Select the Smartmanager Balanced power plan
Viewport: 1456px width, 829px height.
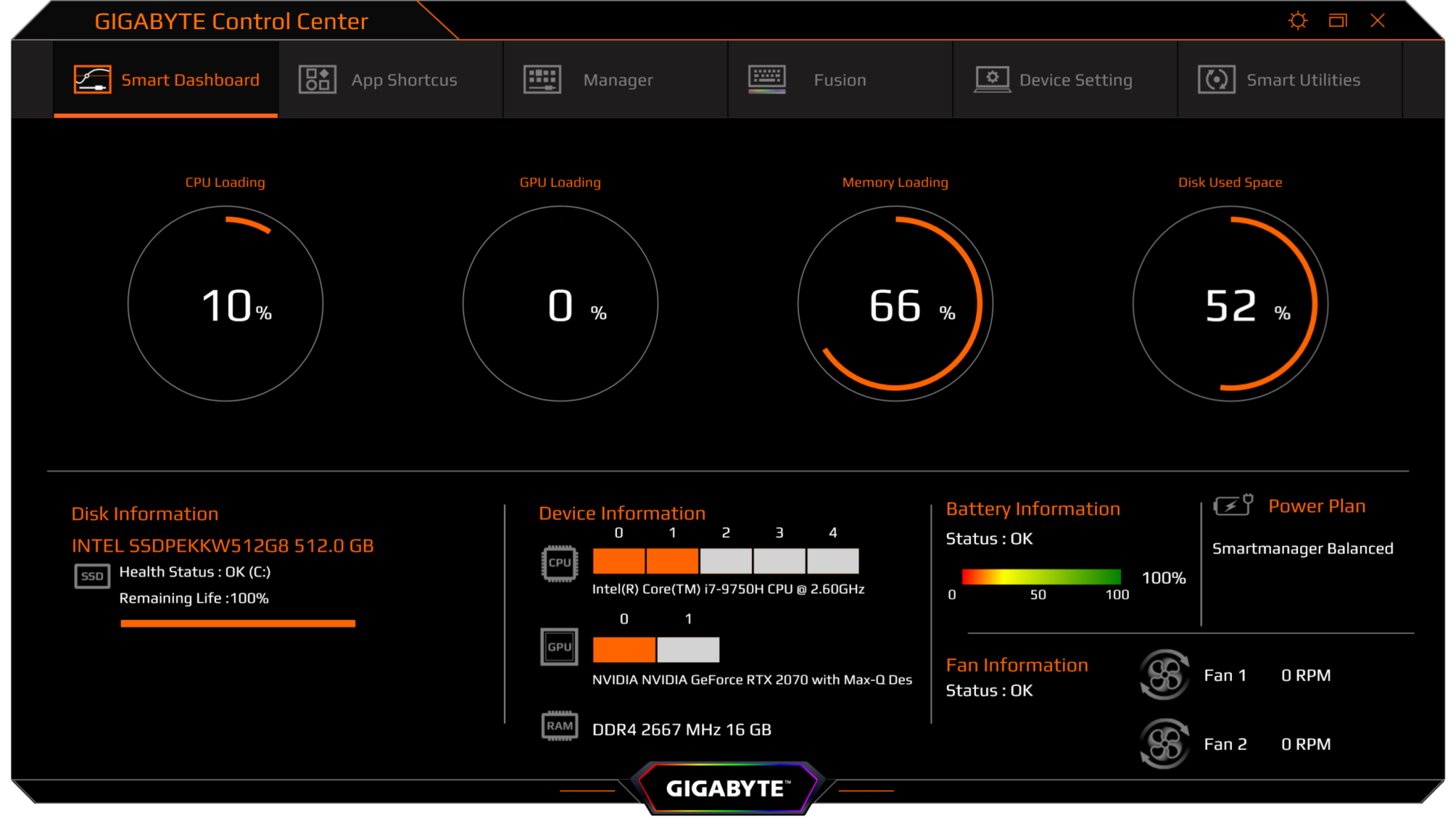pos(1302,548)
